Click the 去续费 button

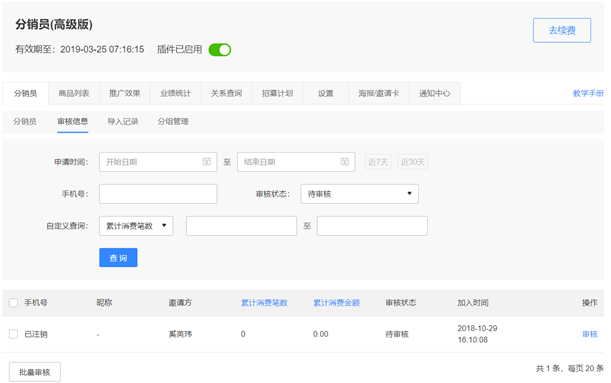point(562,30)
